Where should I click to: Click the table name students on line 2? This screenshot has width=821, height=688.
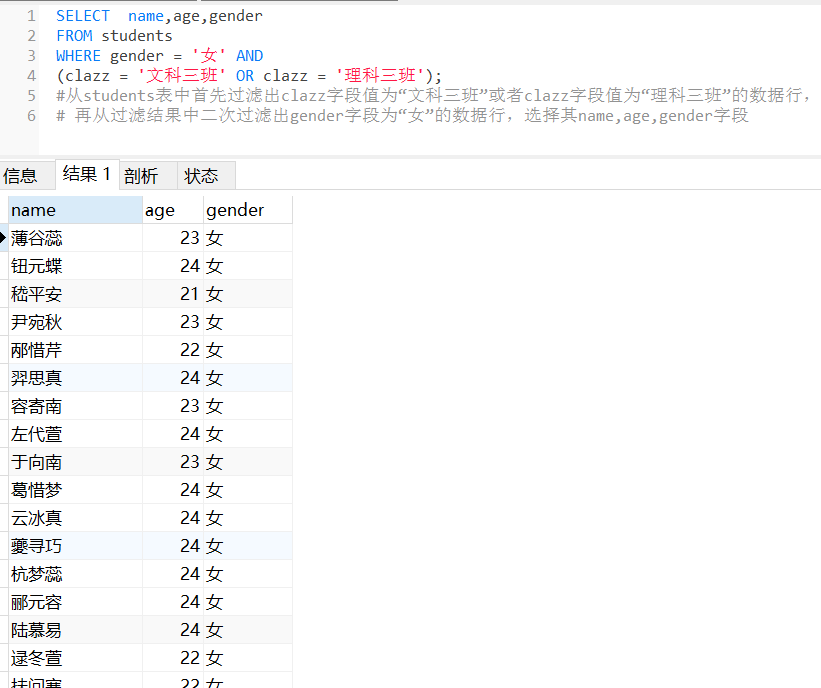click(x=137, y=36)
